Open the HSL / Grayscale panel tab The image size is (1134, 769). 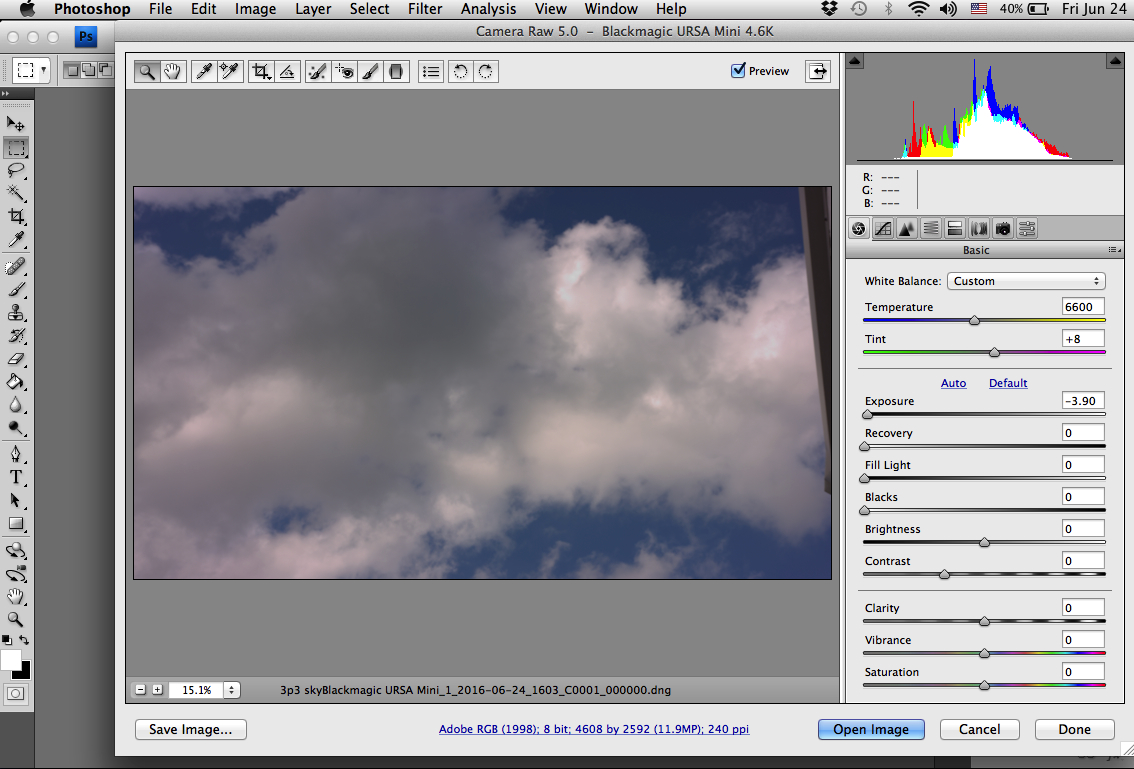coord(931,229)
